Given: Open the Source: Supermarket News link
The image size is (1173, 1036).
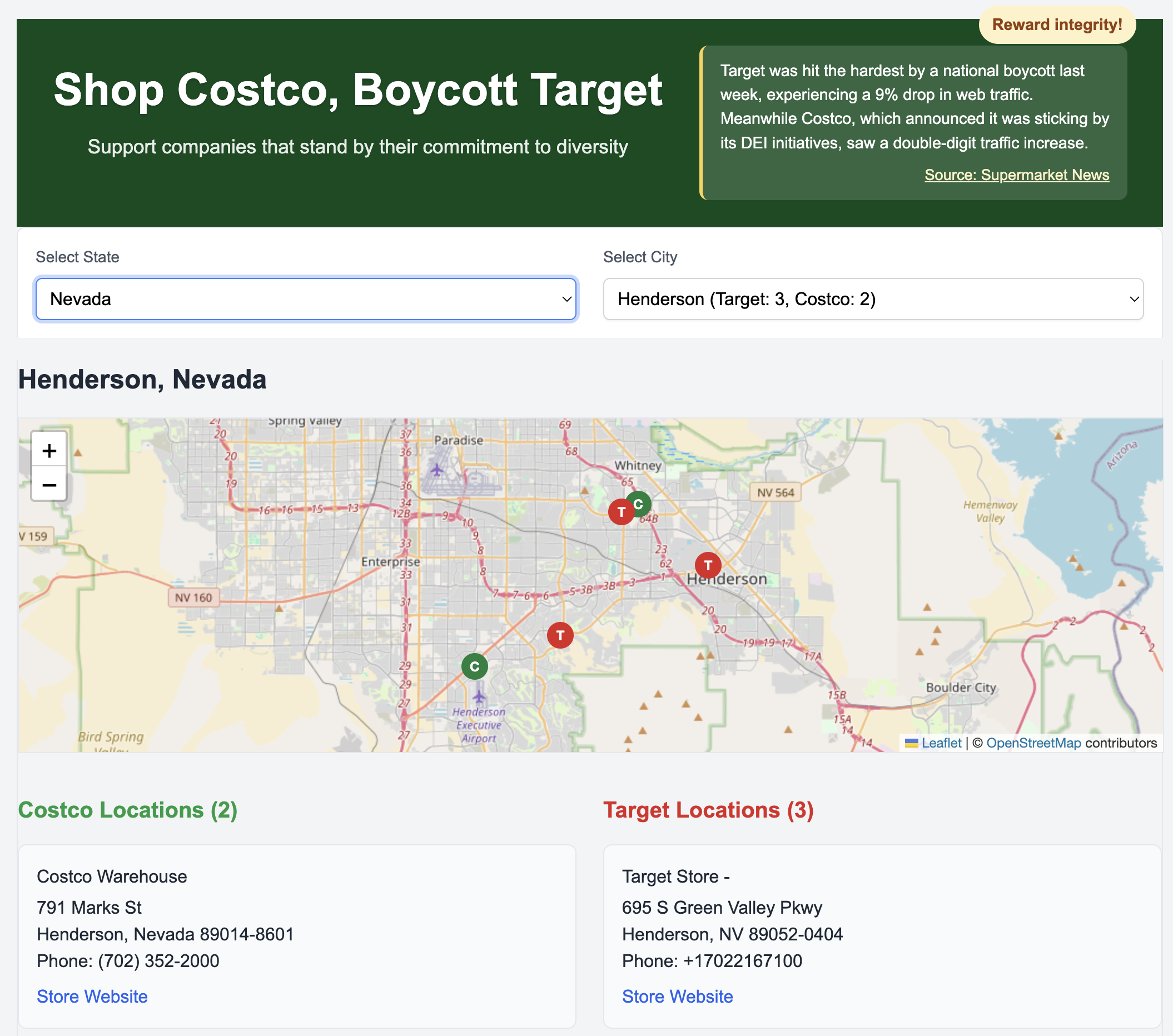Looking at the screenshot, I should point(1017,175).
